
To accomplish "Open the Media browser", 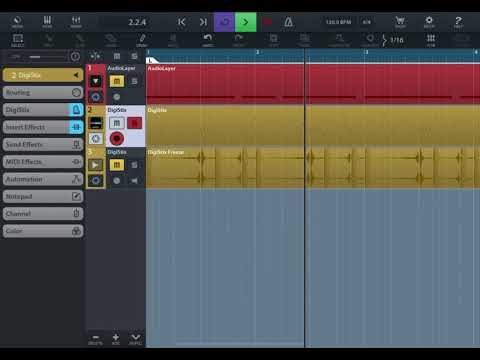I will [17, 22].
